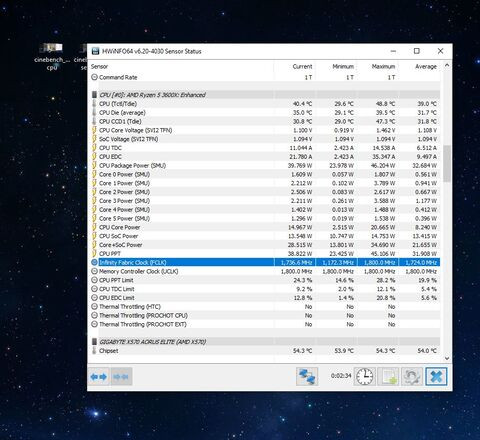The width and height of the screenshot is (480, 440).
Task: Select the Core 1 Power (SMU) row
Action: [x=265, y=183]
